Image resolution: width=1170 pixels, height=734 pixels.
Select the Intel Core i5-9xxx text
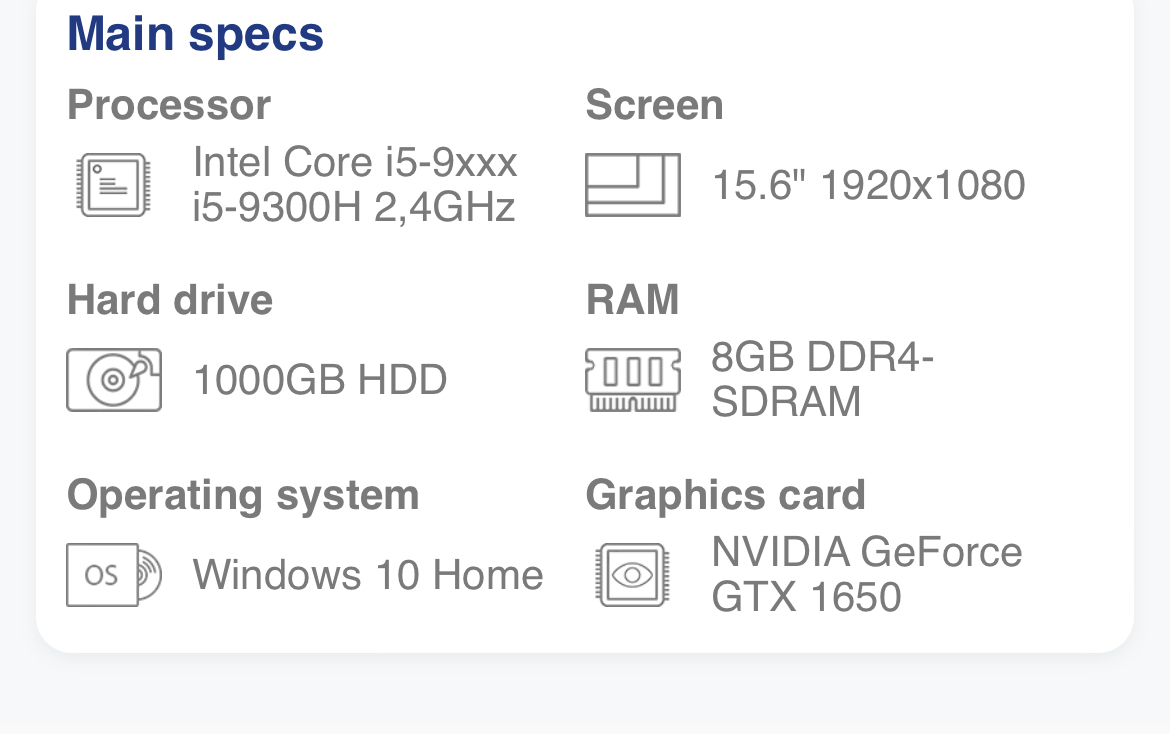(x=355, y=162)
